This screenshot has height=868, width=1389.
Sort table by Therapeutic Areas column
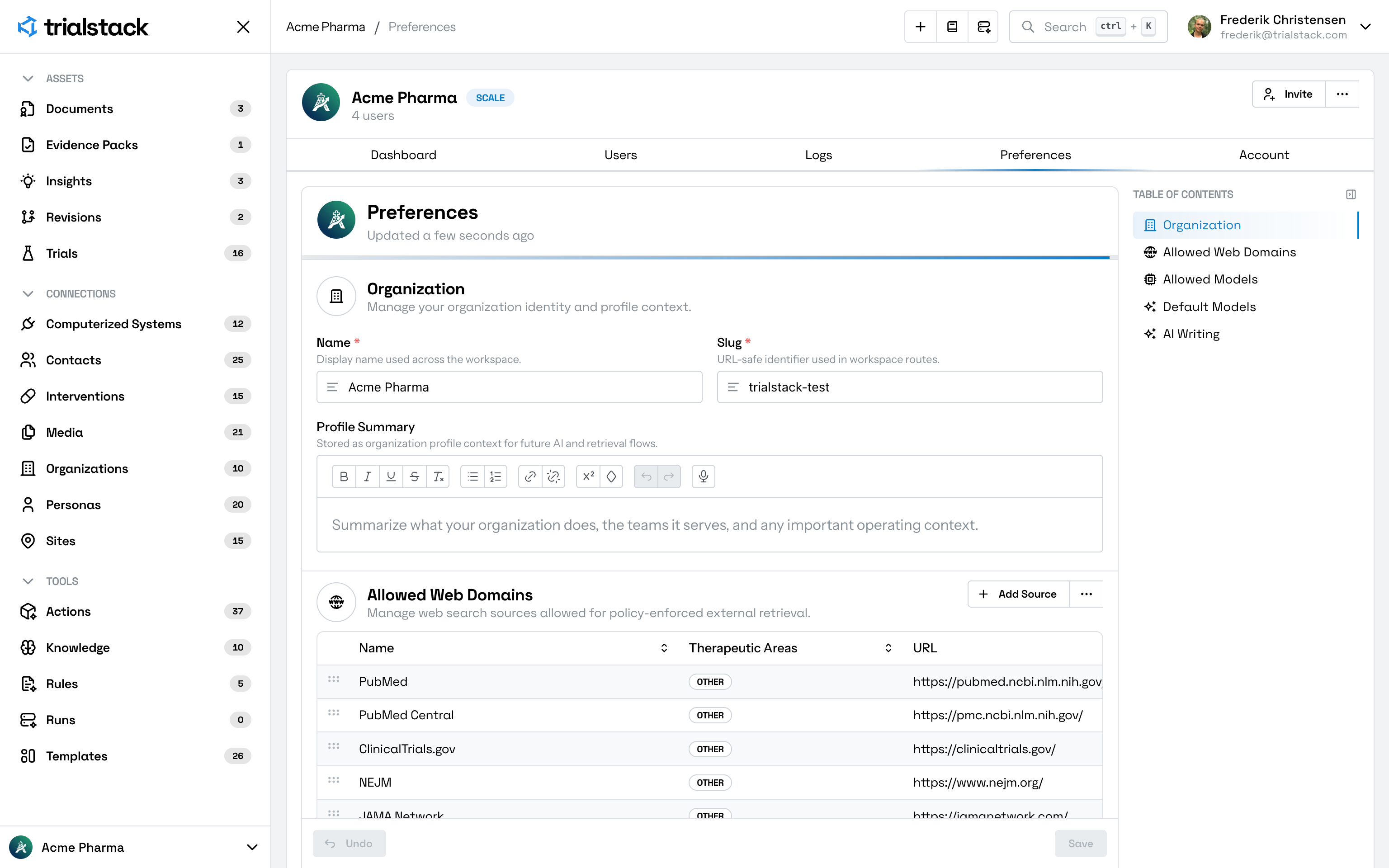click(x=888, y=648)
